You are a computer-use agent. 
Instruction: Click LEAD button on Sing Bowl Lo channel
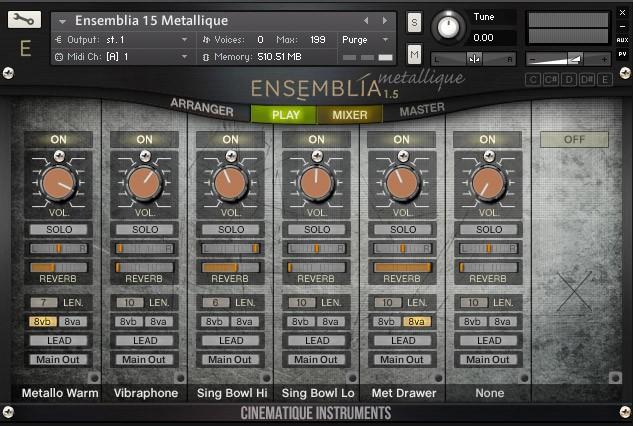click(317, 340)
